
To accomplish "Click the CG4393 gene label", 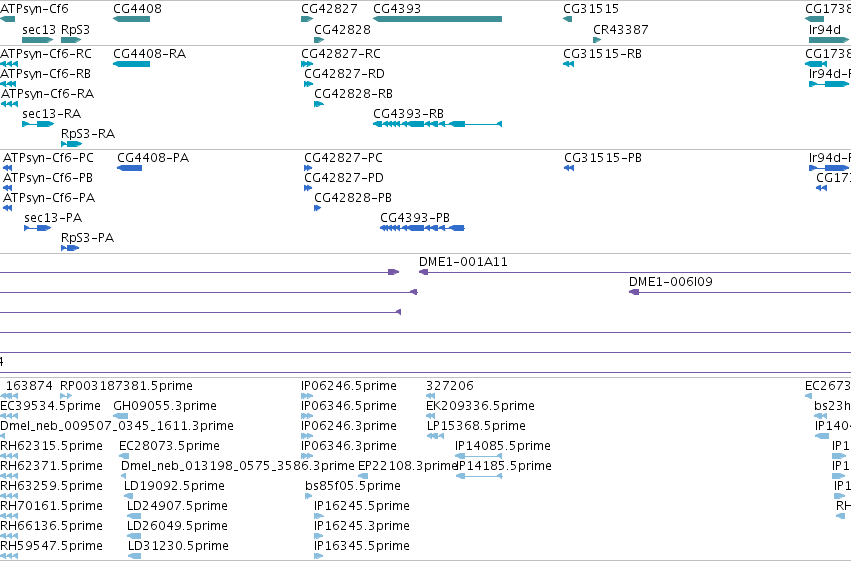I will [x=397, y=9].
